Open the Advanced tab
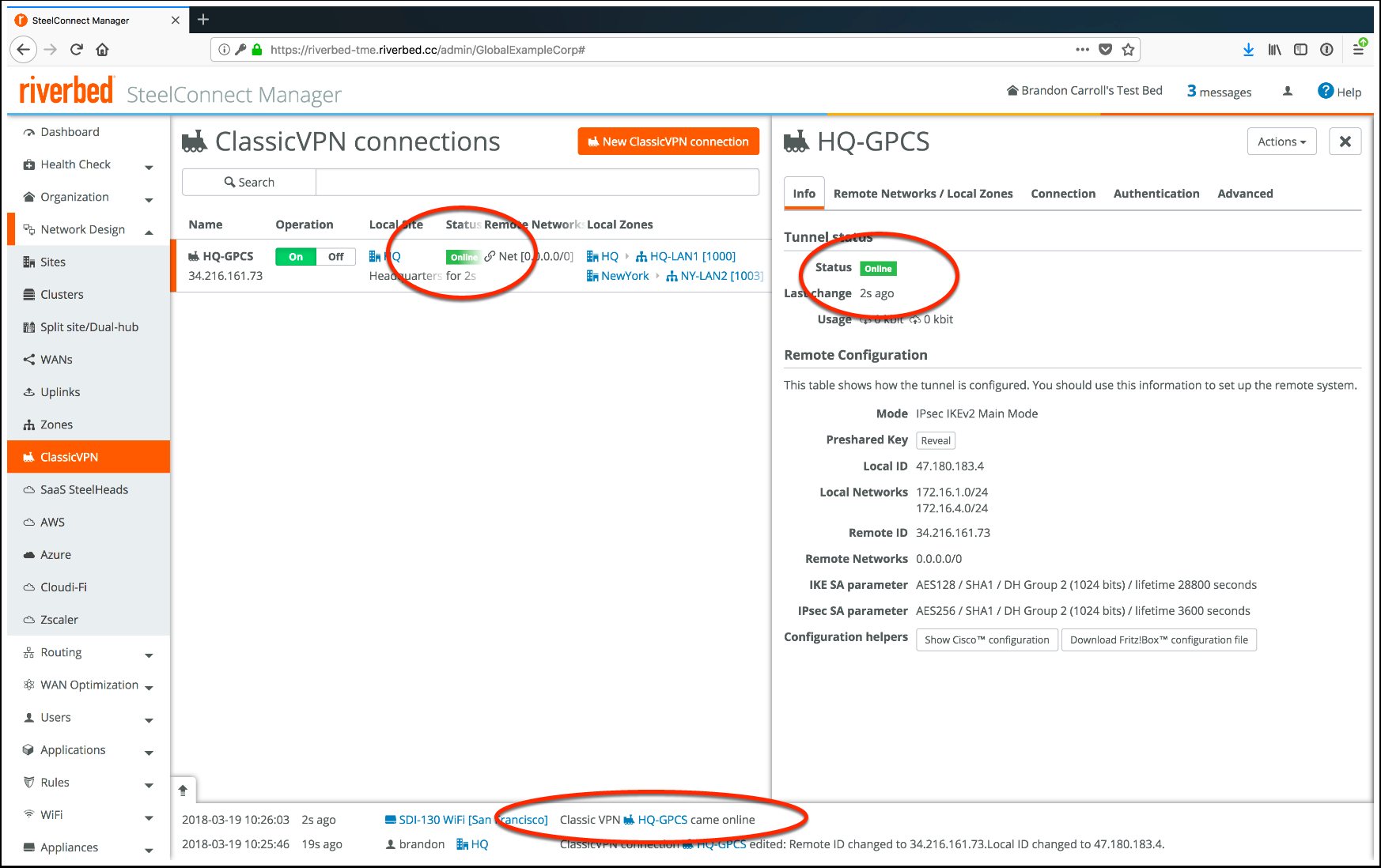 pyautogui.click(x=1245, y=194)
